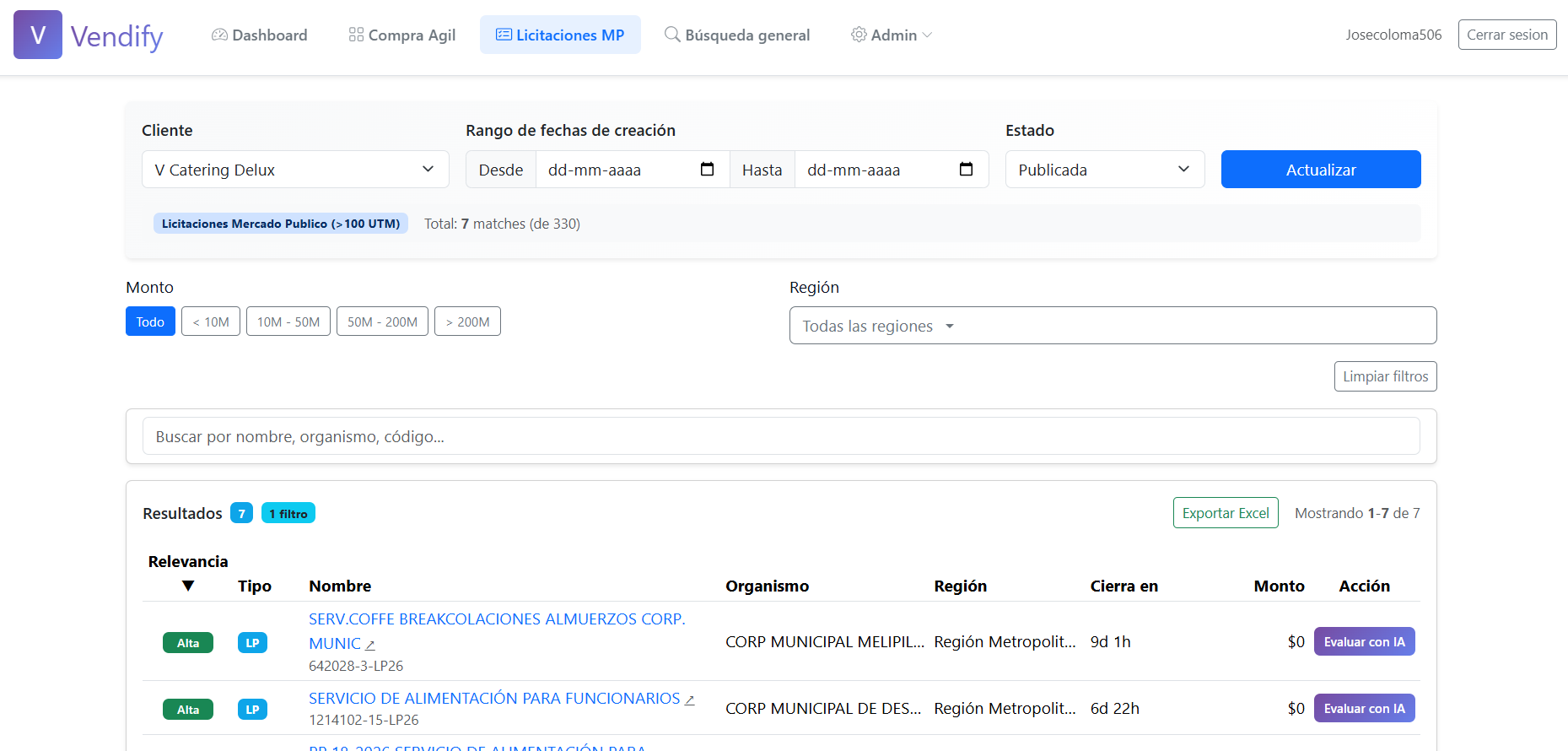1568x751 pixels.
Task: Click the Cierra en column header
Action: (1123, 586)
